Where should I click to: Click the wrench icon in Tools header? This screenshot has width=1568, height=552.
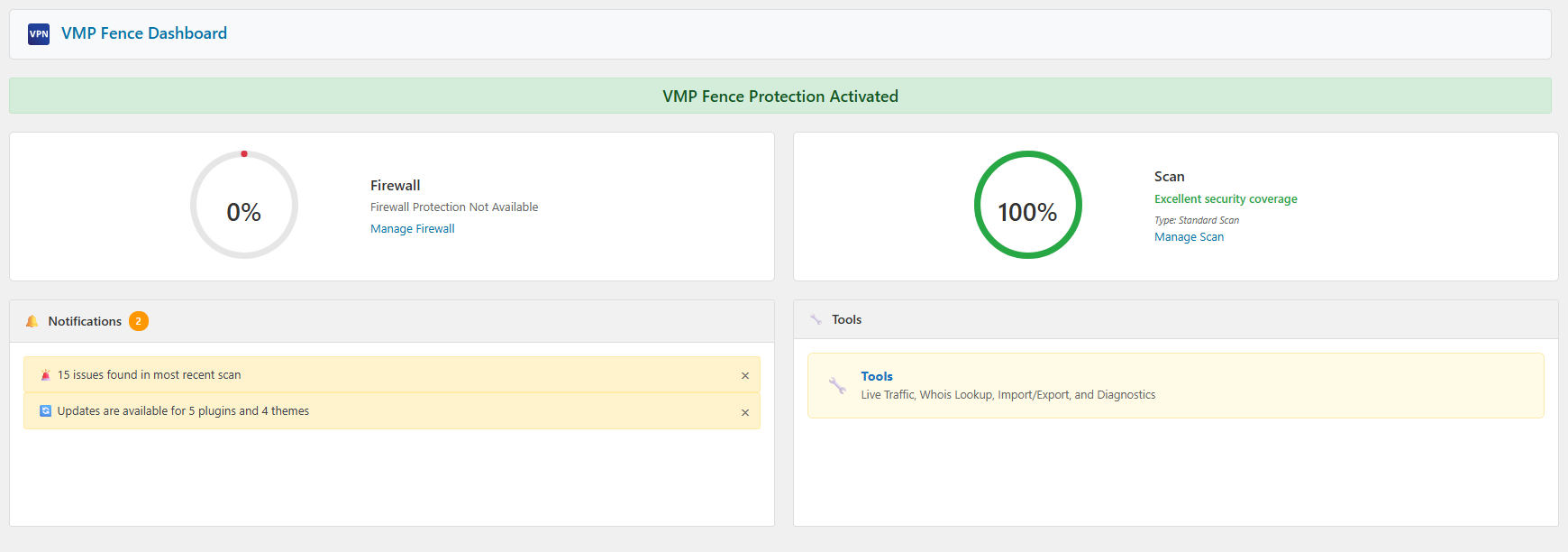(816, 319)
